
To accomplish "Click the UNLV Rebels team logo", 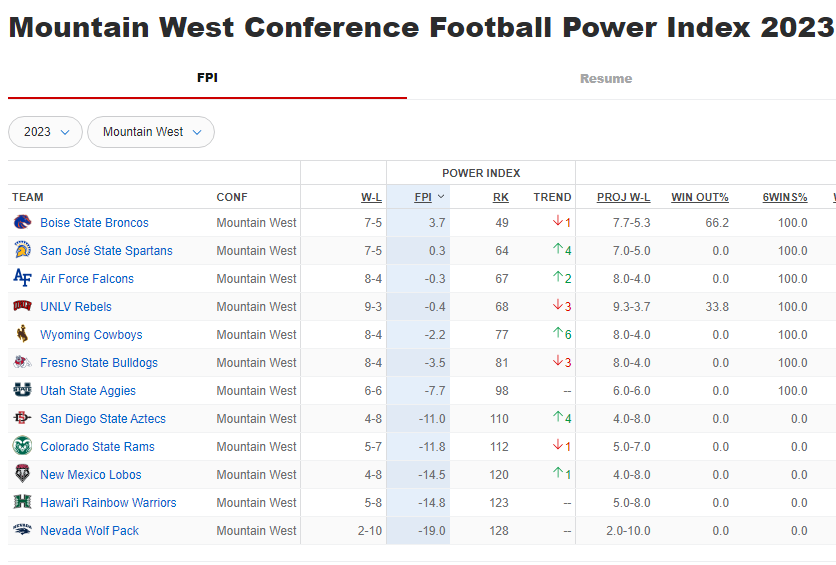I will (22, 306).
